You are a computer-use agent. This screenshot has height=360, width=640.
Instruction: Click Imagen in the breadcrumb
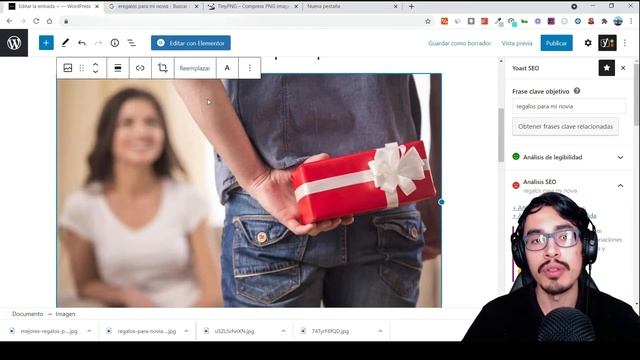coord(65,314)
